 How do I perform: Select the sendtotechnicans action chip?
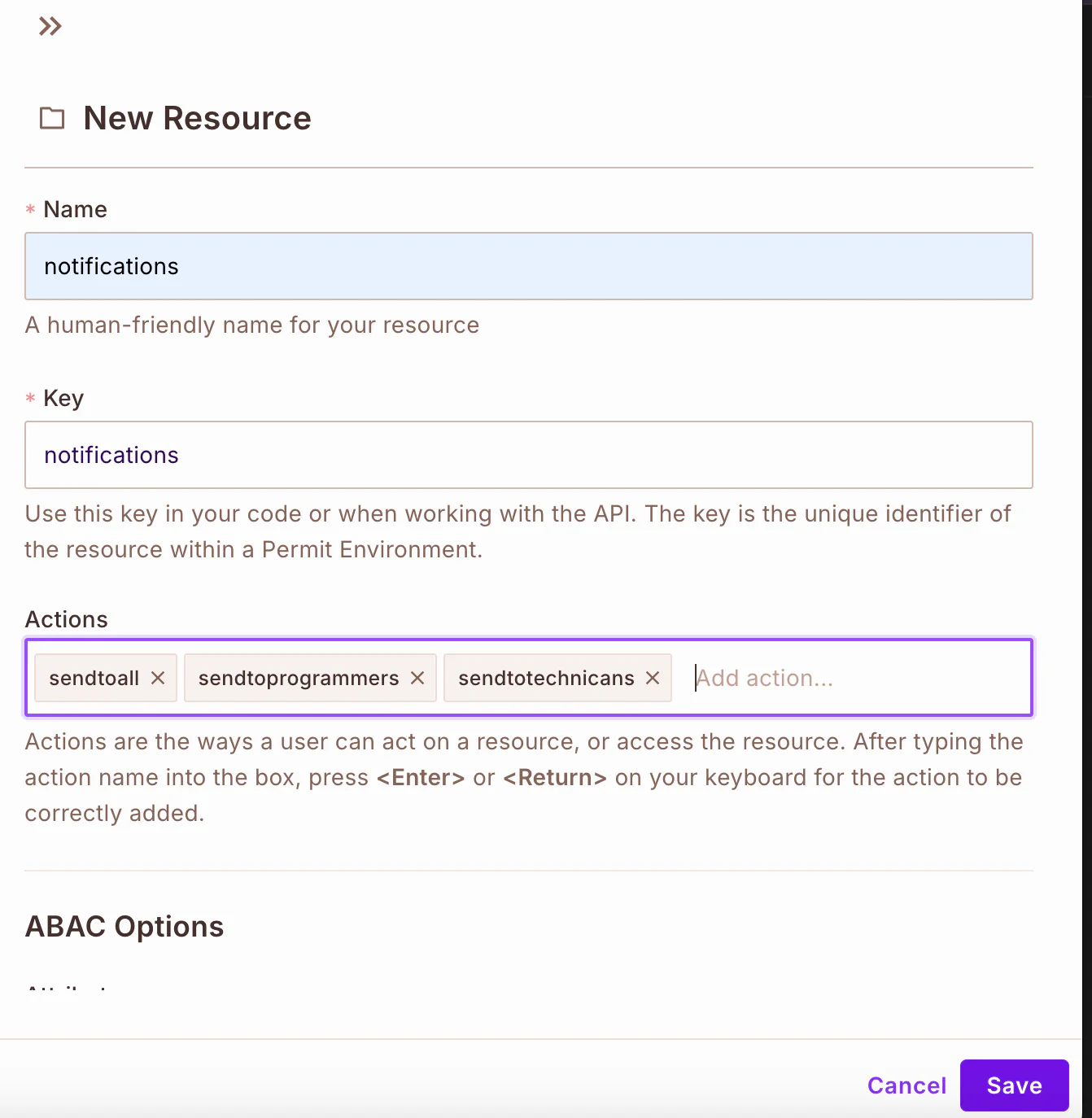(545, 678)
